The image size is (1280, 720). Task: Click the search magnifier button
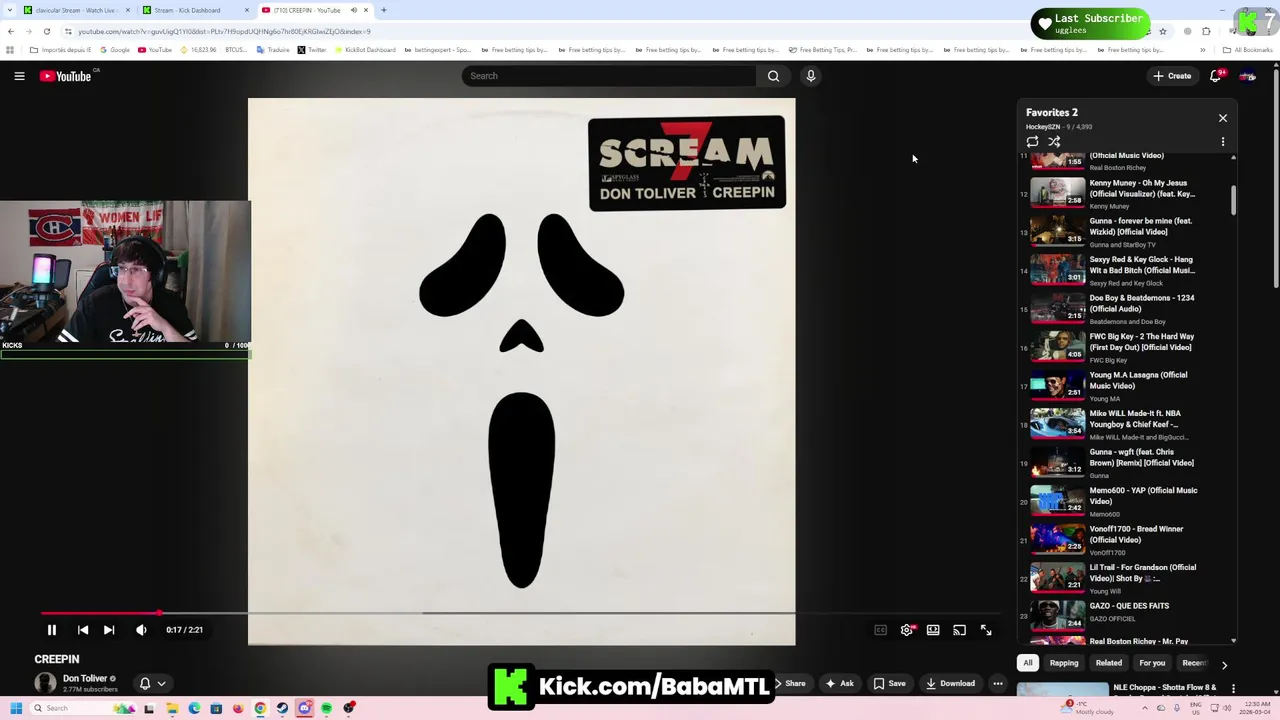[x=773, y=76]
